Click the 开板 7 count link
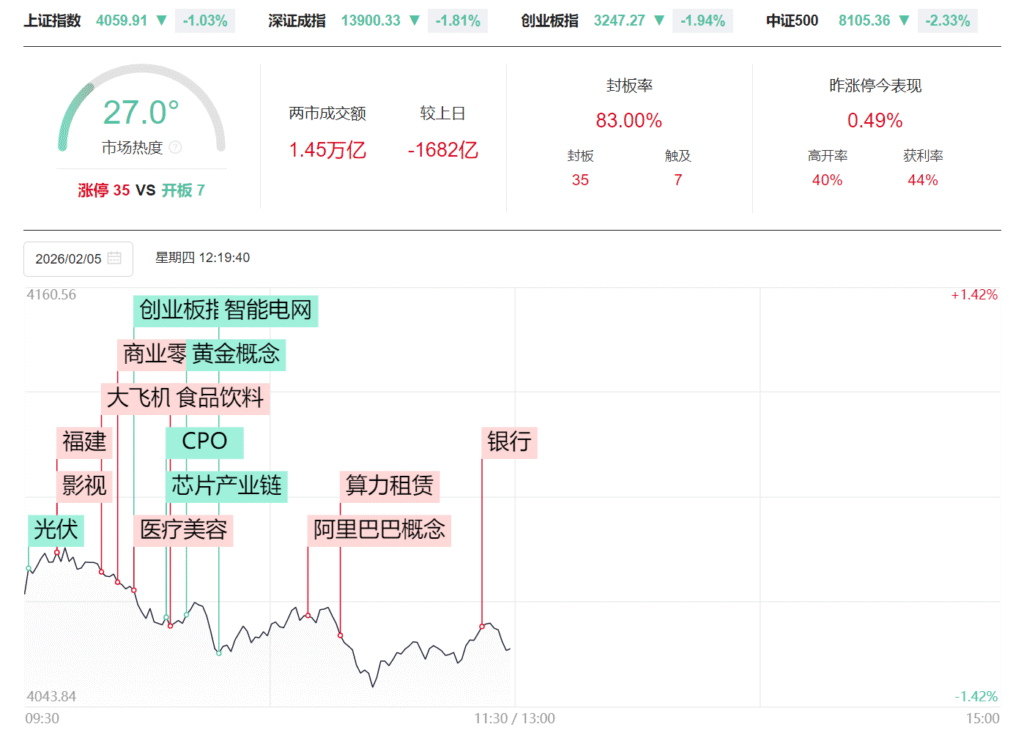 (x=183, y=190)
